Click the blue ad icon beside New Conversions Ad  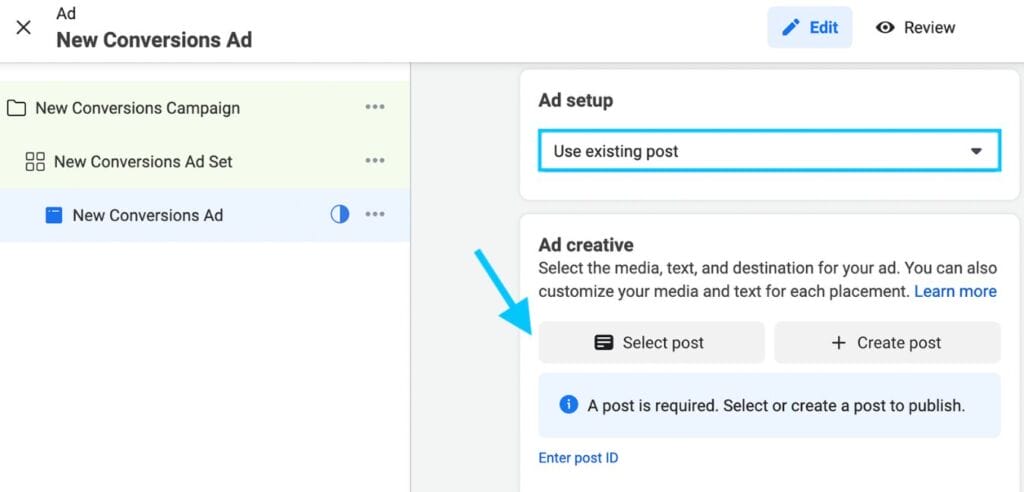(x=54, y=215)
